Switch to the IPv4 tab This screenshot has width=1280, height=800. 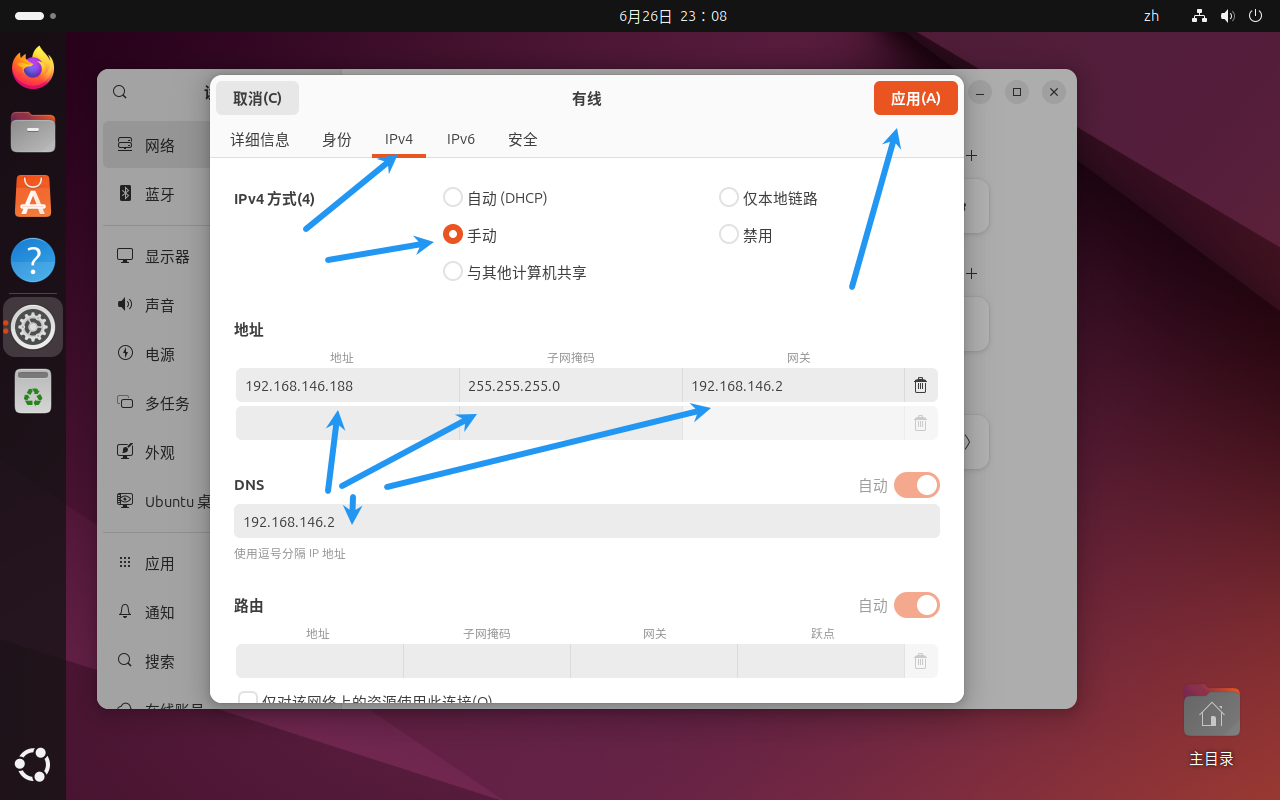[x=399, y=140]
